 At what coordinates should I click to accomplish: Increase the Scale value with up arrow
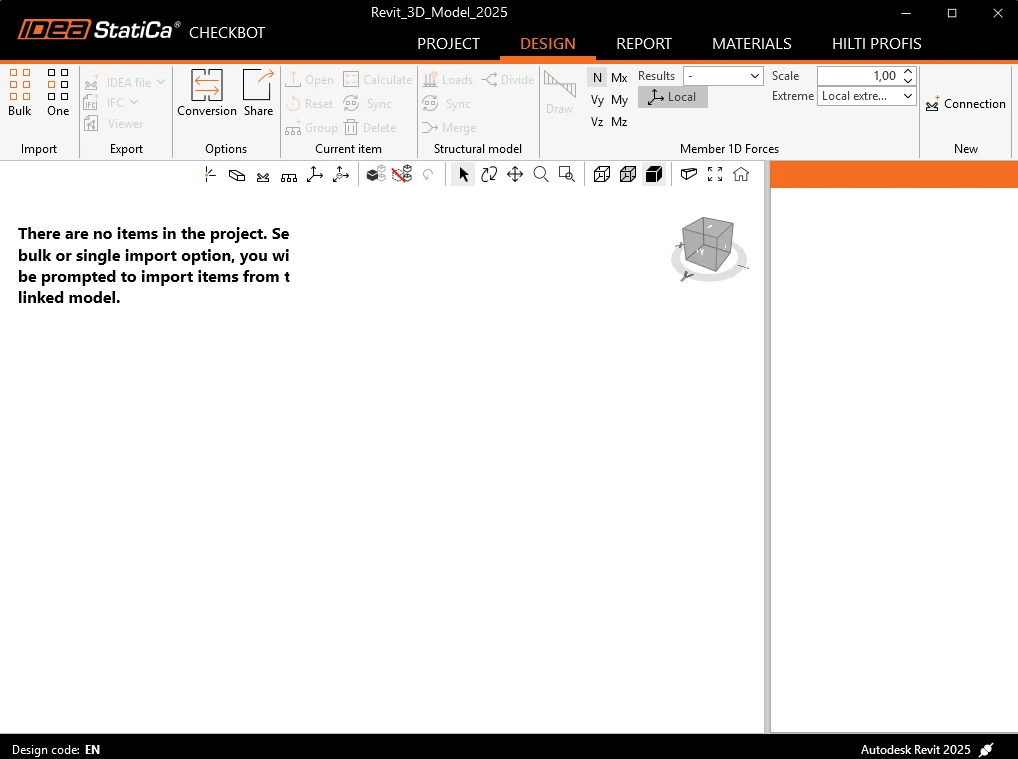(908, 71)
